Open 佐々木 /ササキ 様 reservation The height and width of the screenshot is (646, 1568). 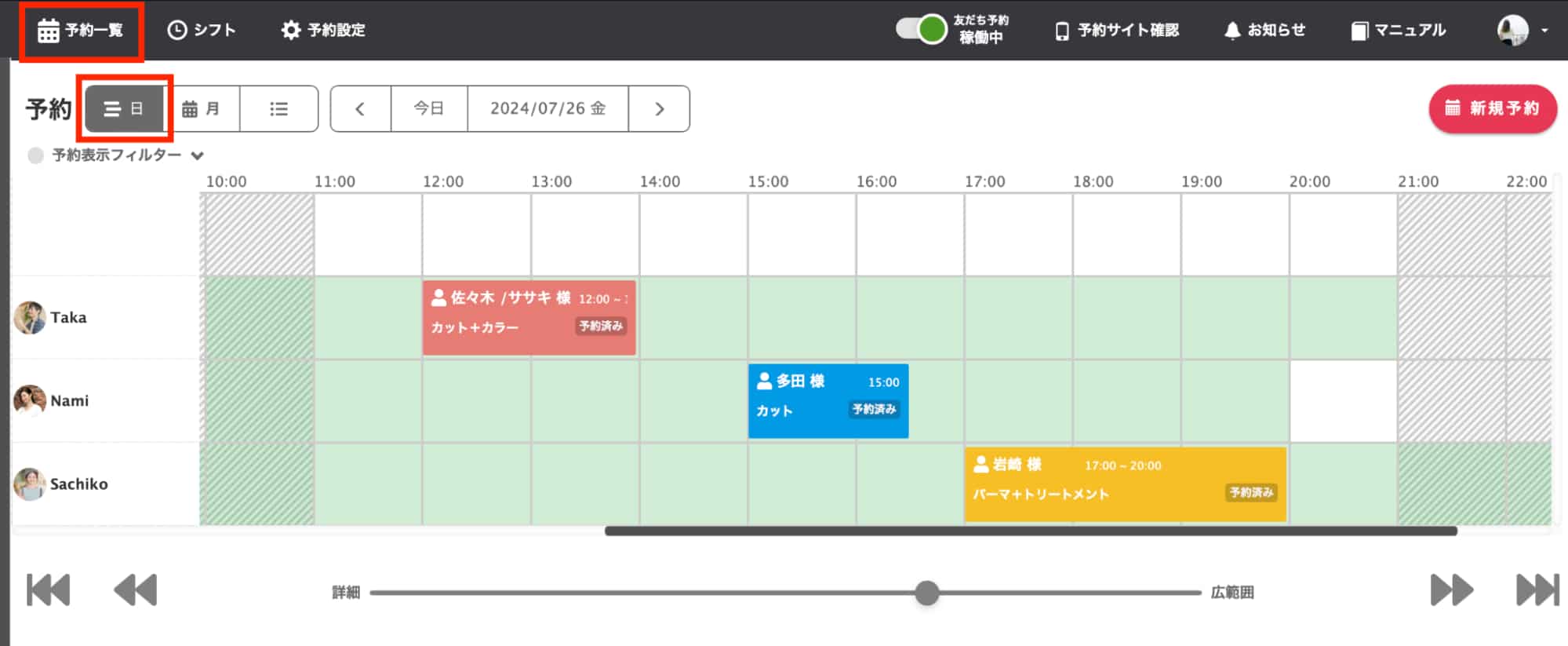point(529,317)
